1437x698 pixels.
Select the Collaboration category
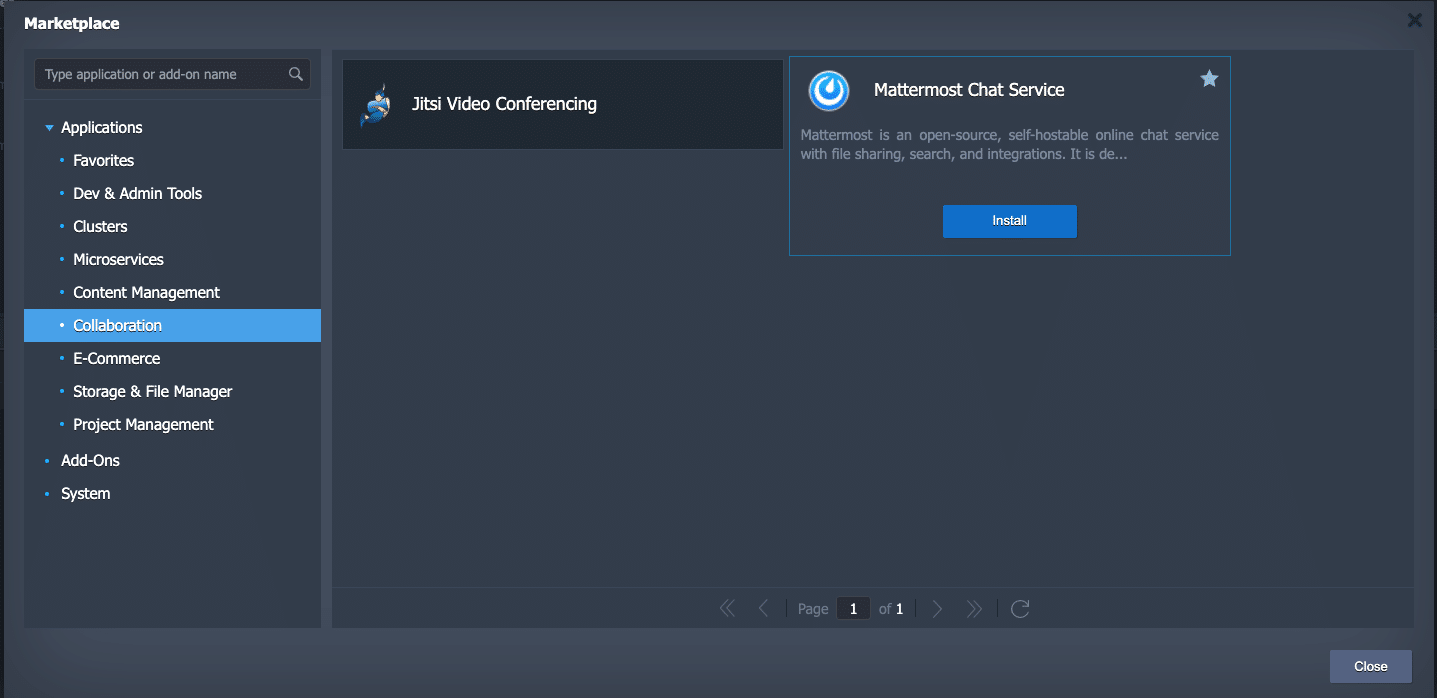[x=172, y=325]
